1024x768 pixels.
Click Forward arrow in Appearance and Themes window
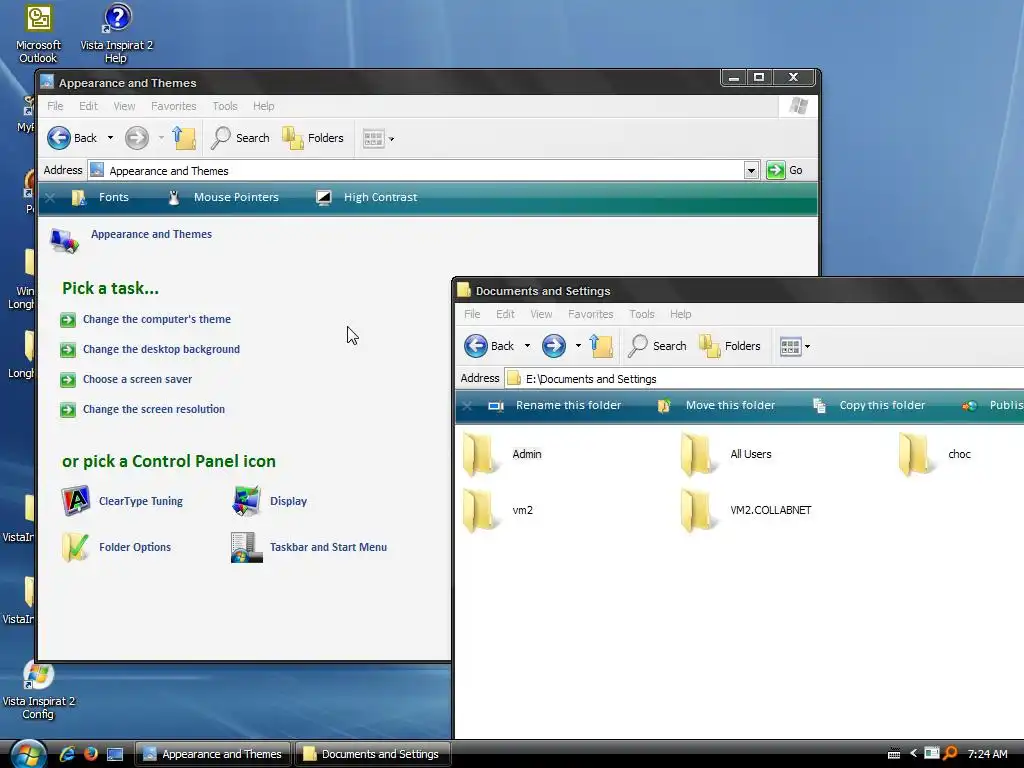pyautogui.click(x=136, y=138)
